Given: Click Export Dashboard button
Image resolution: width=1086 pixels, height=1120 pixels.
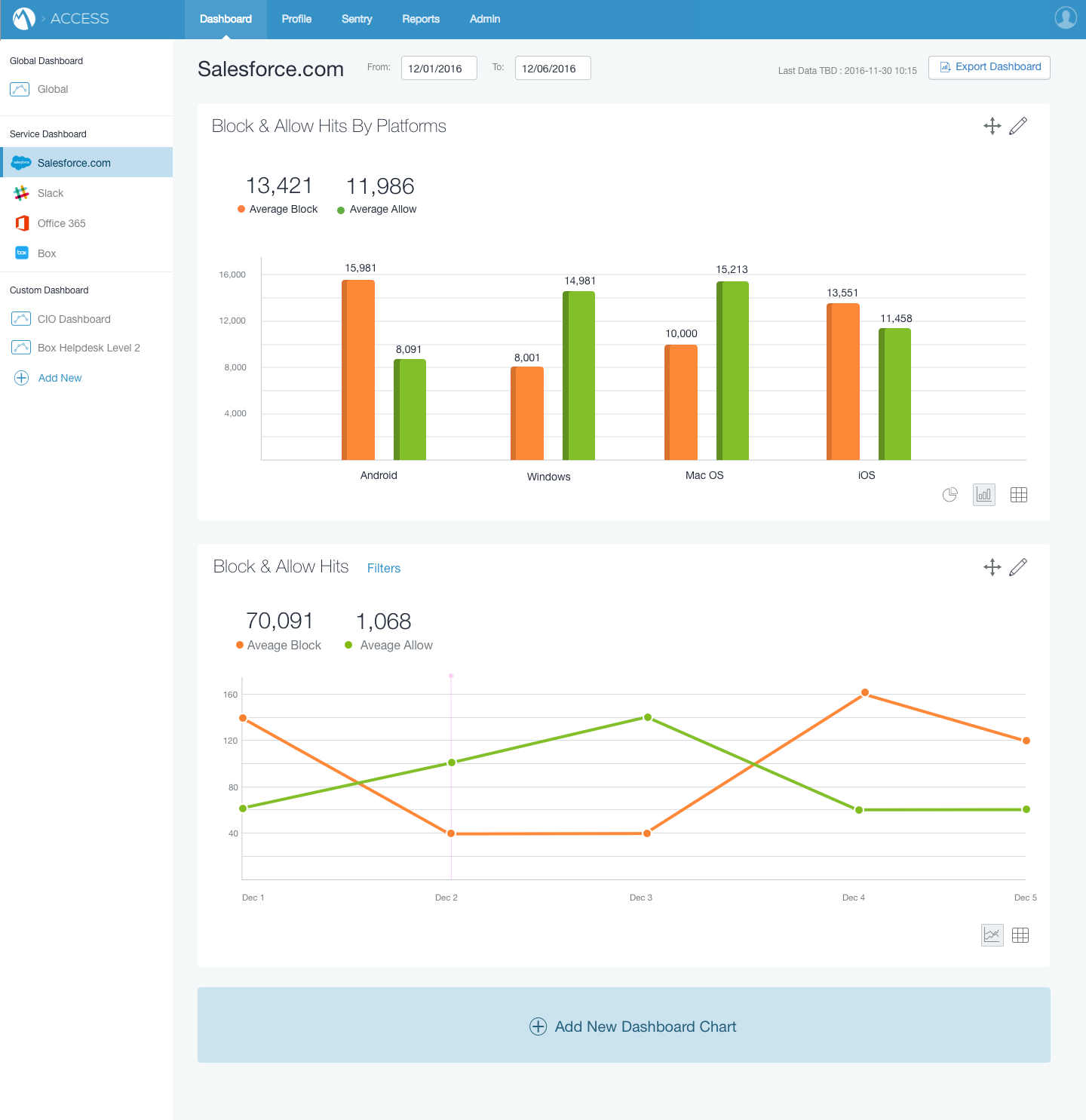Looking at the screenshot, I should 989,67.
